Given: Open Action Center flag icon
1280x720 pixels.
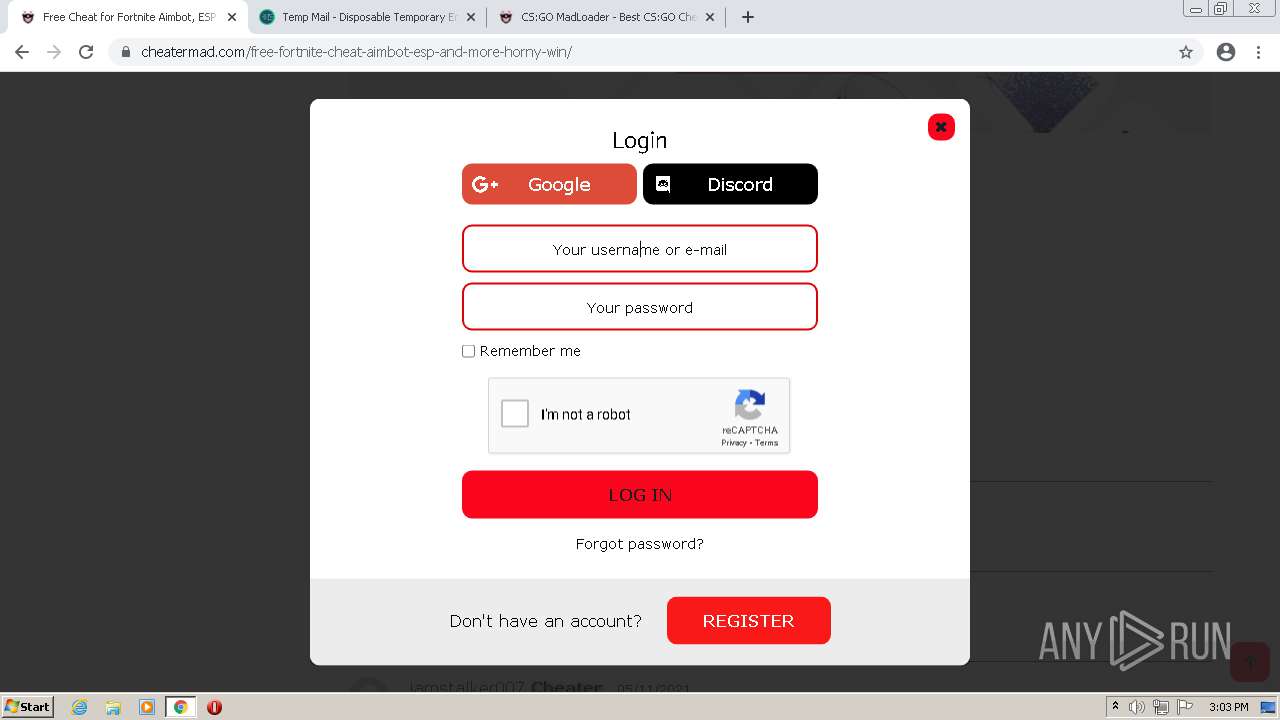Looking at the screenshot, I should pos(1185,707).
